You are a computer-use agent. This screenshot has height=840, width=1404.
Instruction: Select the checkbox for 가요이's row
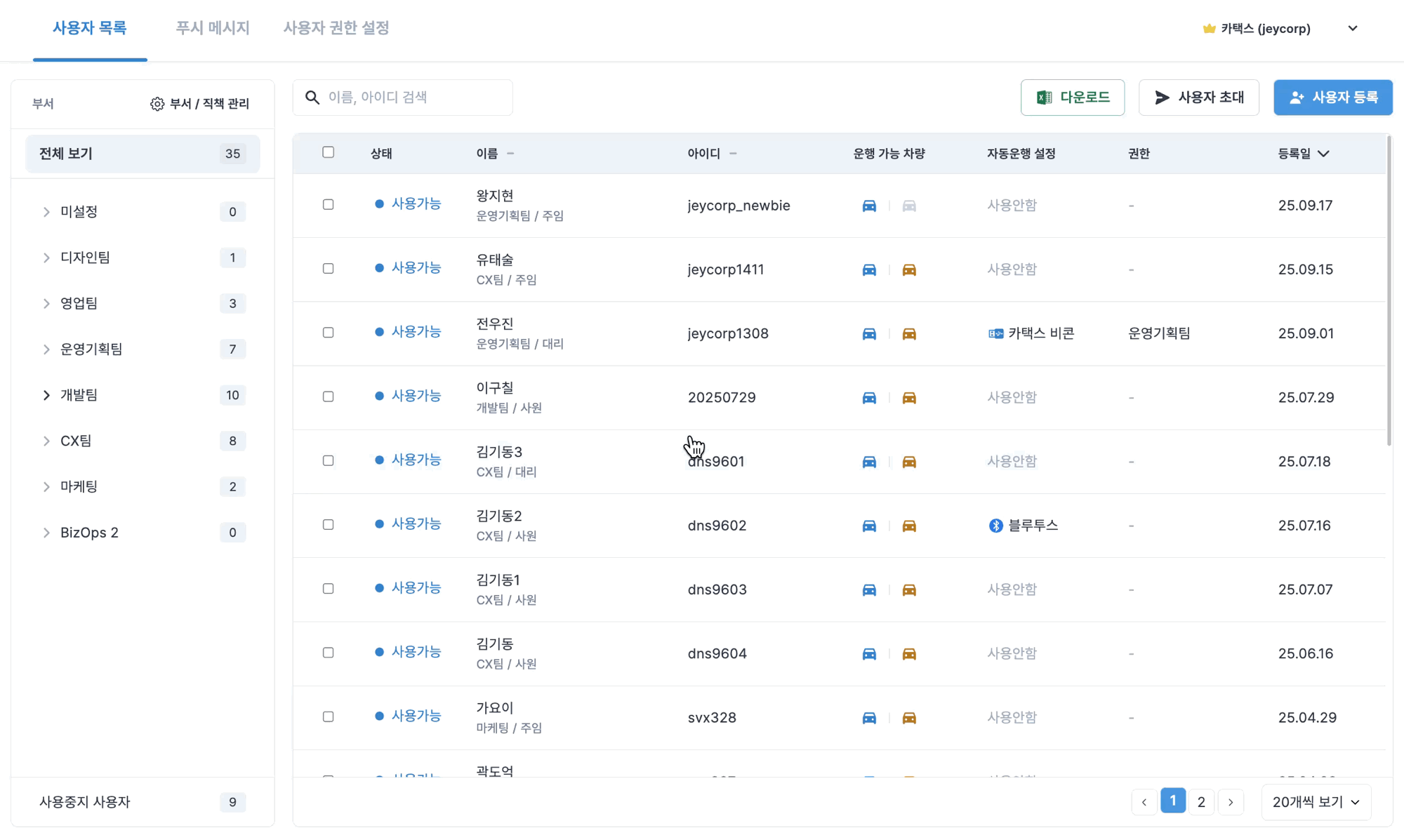click(x=328, y=716)
